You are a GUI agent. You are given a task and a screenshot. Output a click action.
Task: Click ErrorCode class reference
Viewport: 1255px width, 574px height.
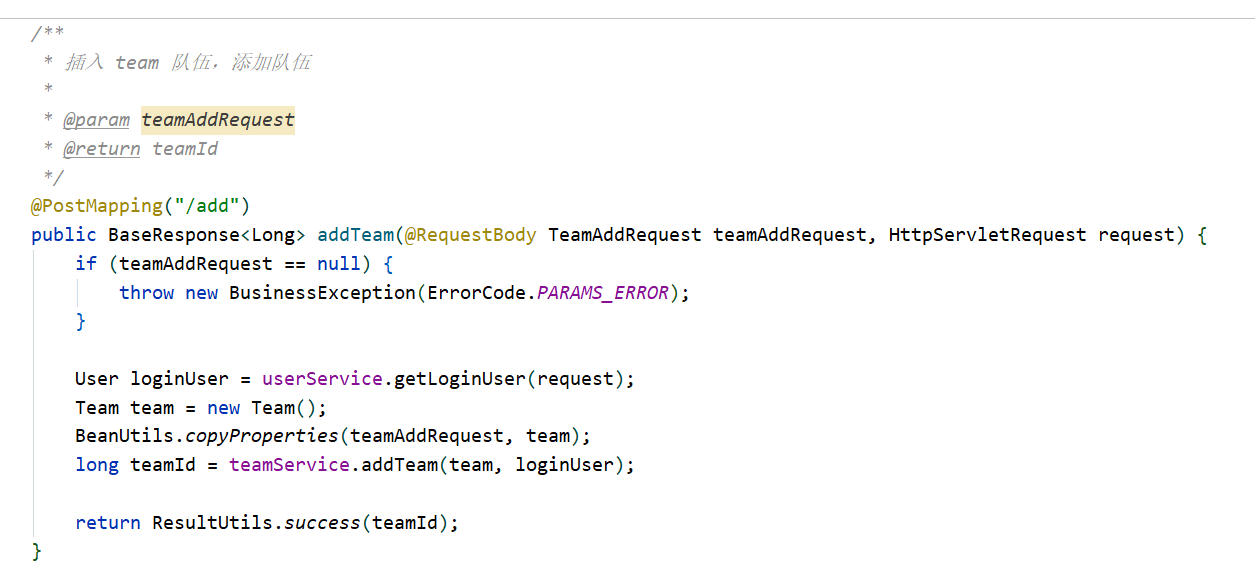(477, 293)
